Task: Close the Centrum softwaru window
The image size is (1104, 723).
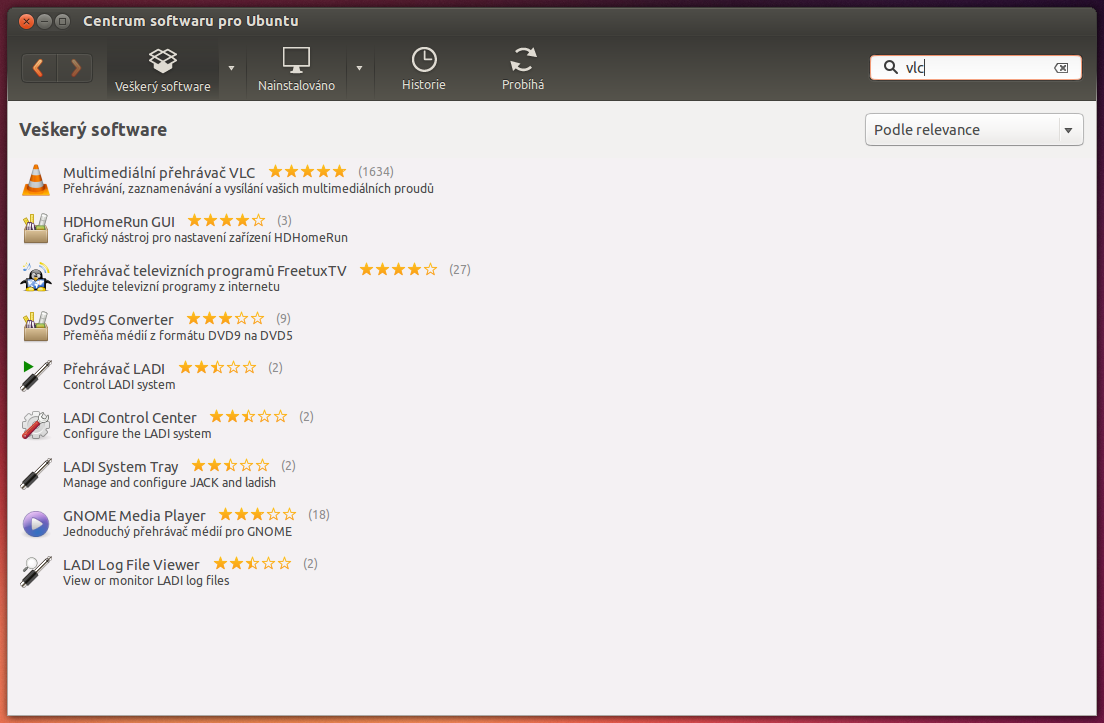Action: coord(27,21)
